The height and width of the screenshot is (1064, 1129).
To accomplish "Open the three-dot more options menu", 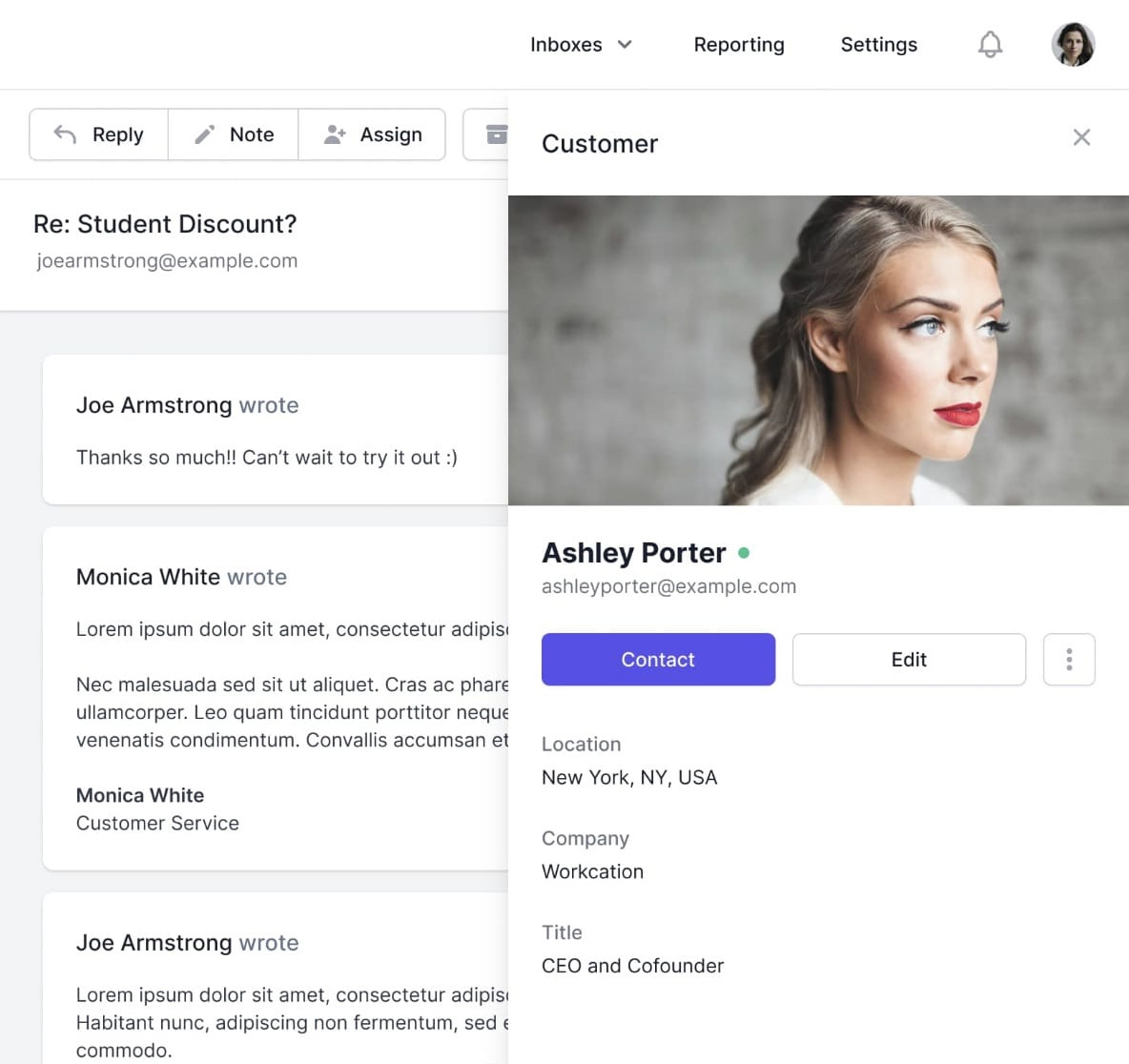I will click(x=1069, y=660).
